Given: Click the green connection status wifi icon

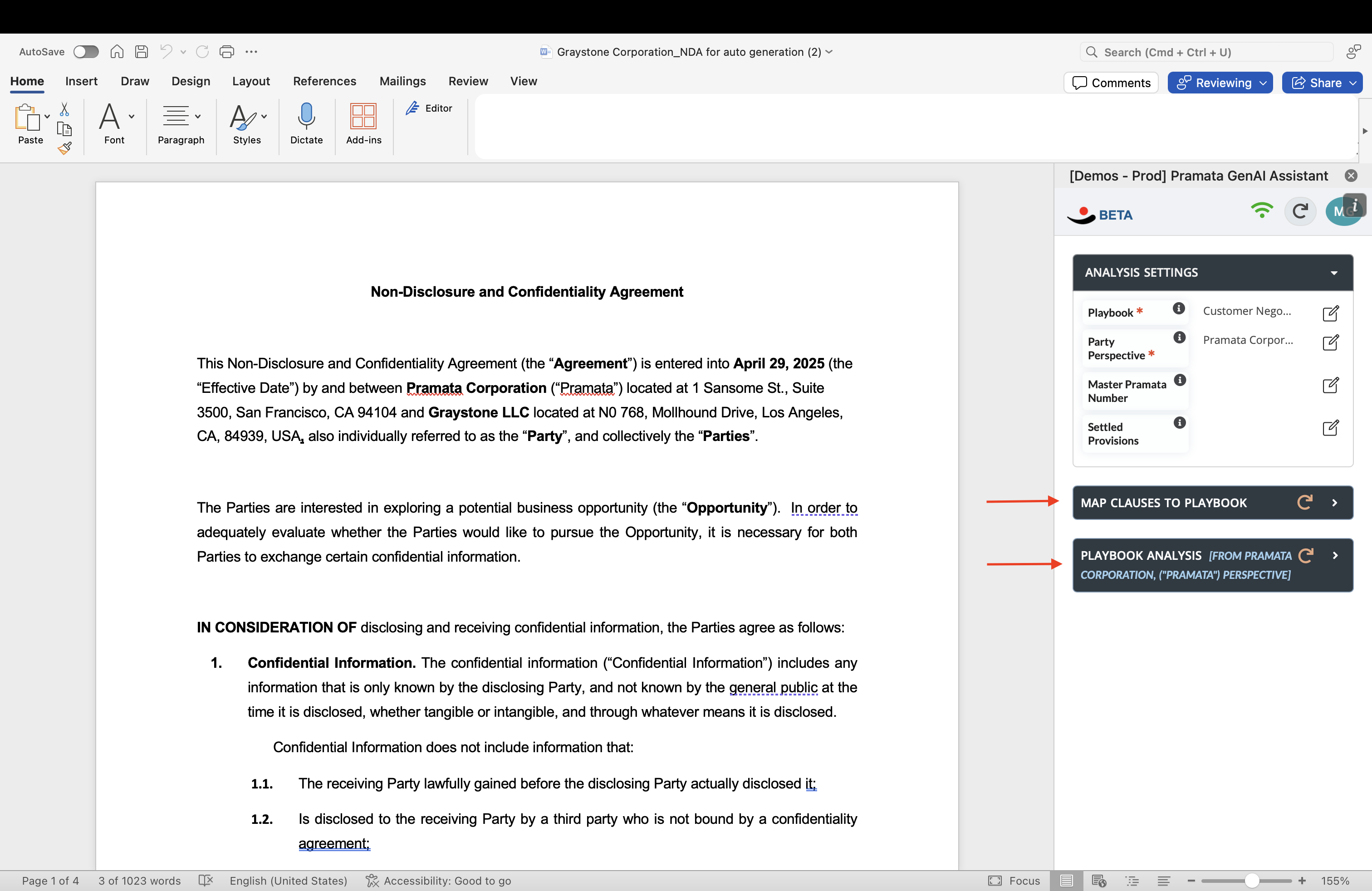Looking at the screenshot, I should 1262,211.
